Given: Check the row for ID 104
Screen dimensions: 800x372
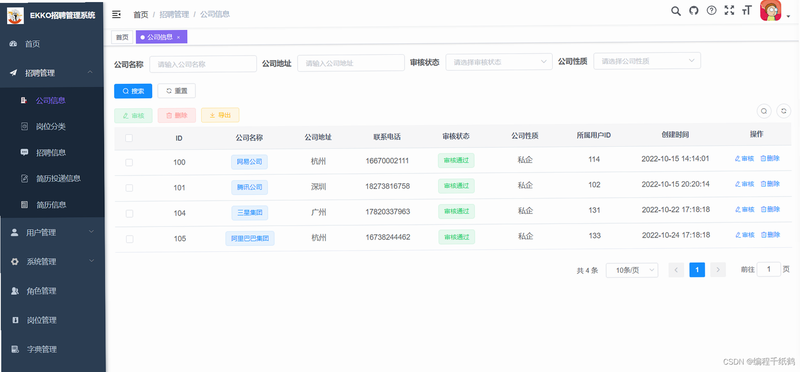Looking at the screenshot, I should tap(129, 213).
